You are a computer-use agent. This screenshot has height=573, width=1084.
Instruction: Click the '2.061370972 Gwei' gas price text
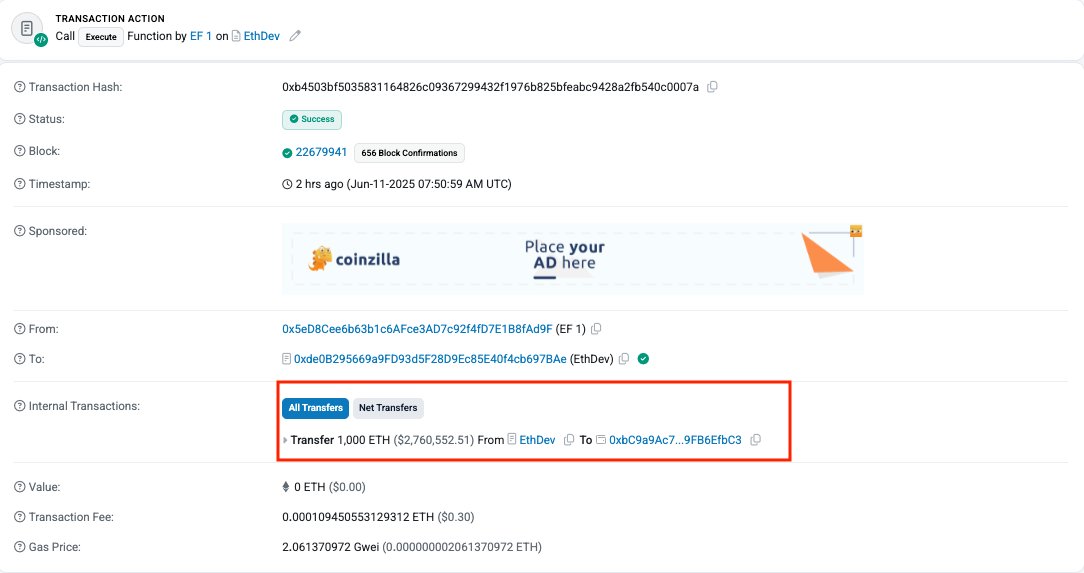click(330, 547)
